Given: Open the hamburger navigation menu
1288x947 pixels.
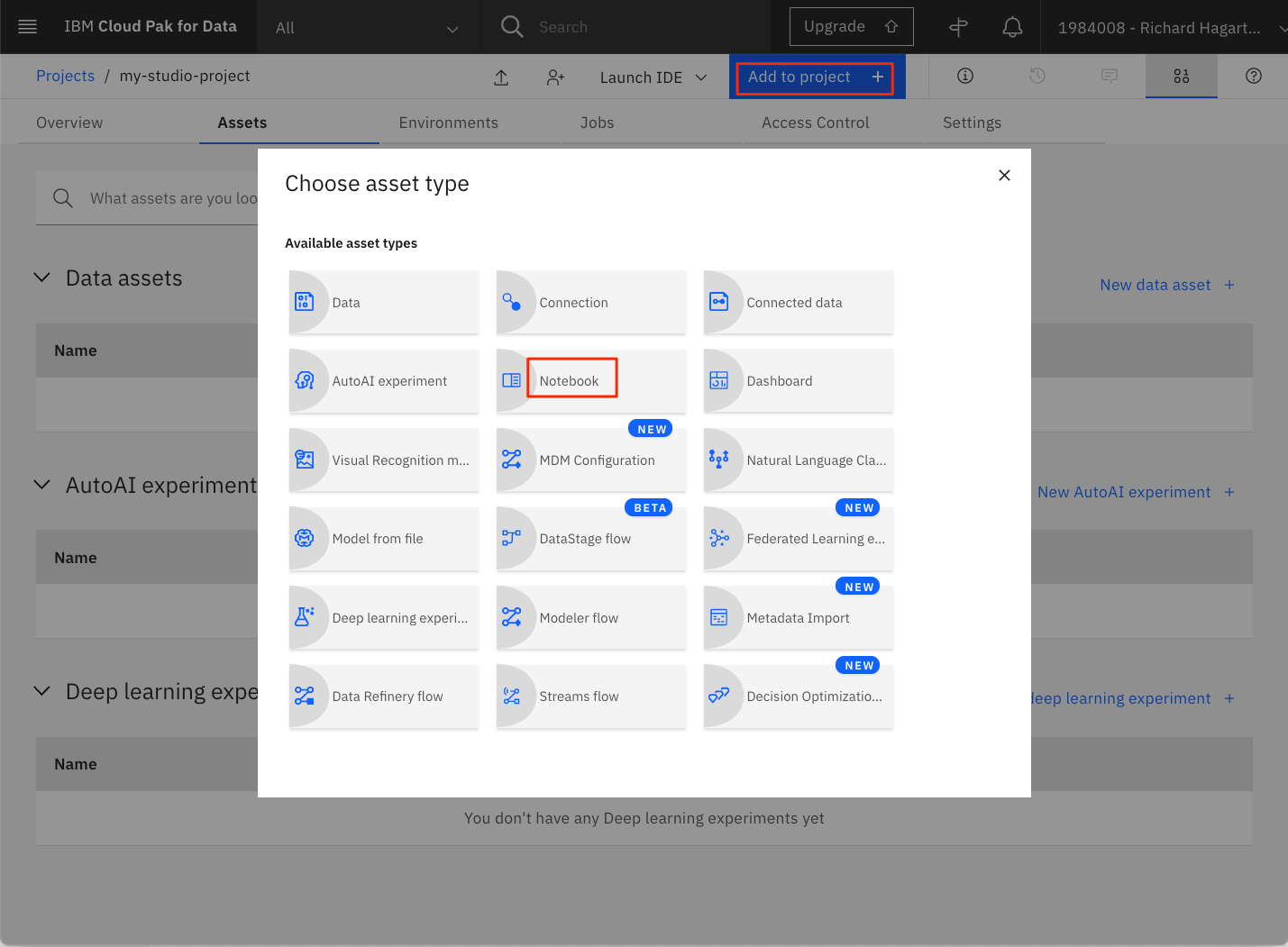Looking at the screenshot, I should tap(28, 27).
